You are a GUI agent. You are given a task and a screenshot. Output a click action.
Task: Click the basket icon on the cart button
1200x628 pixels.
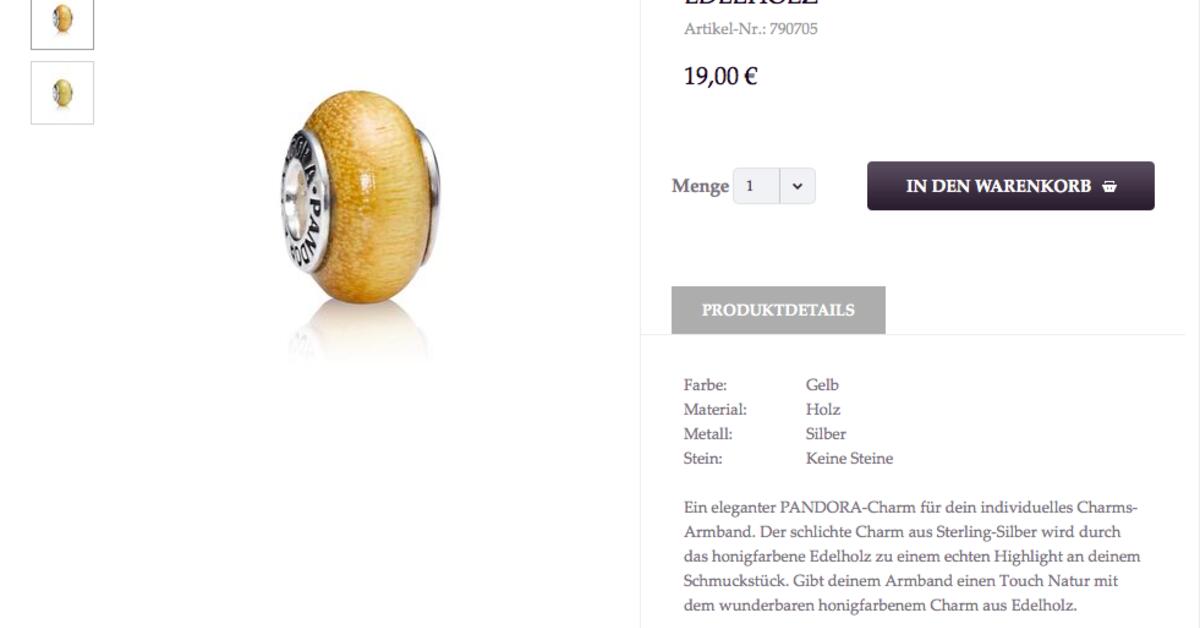point(1109,186)
